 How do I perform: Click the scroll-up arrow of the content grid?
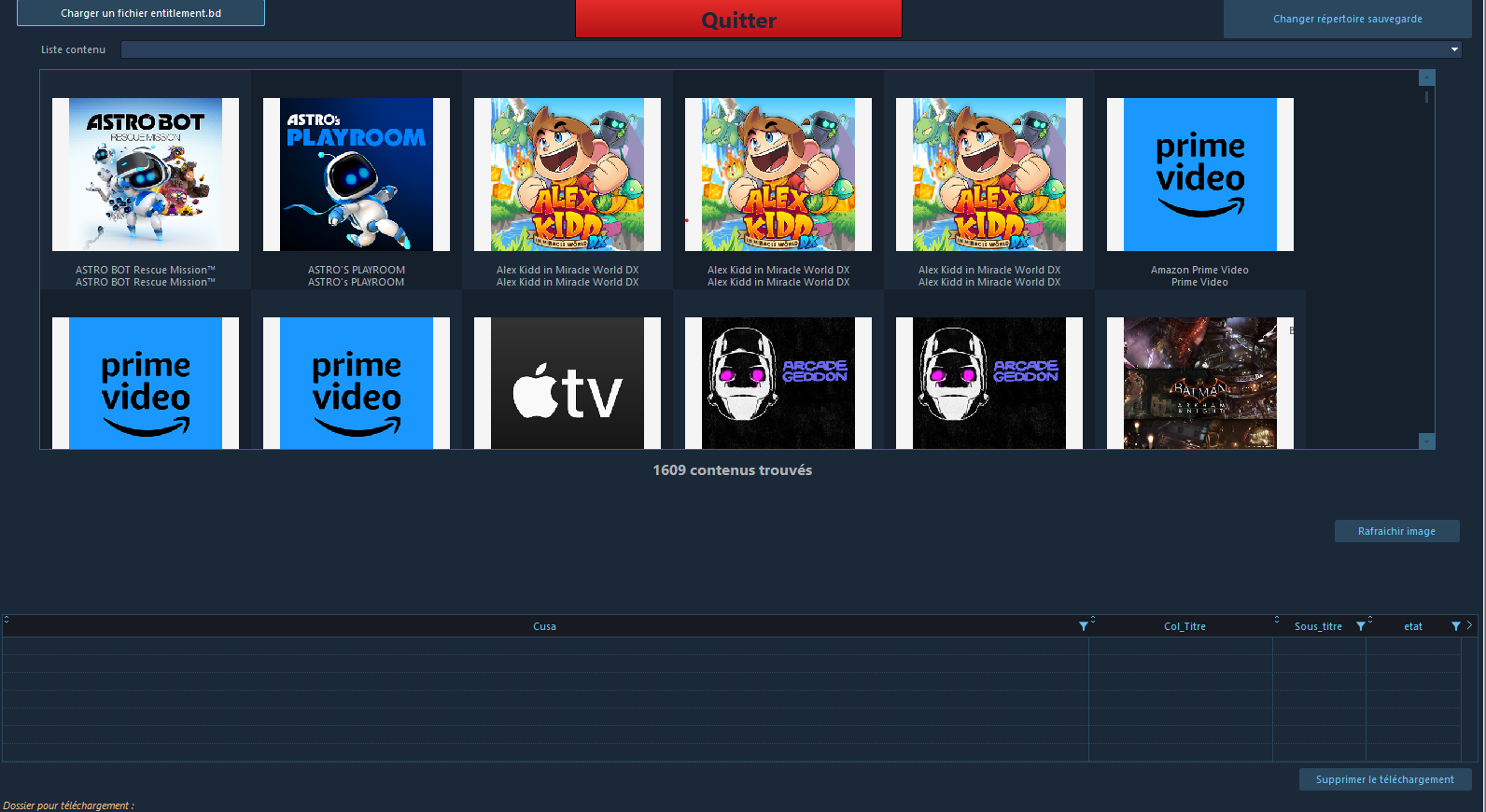pyautogui.click(x=1426, y=77)
